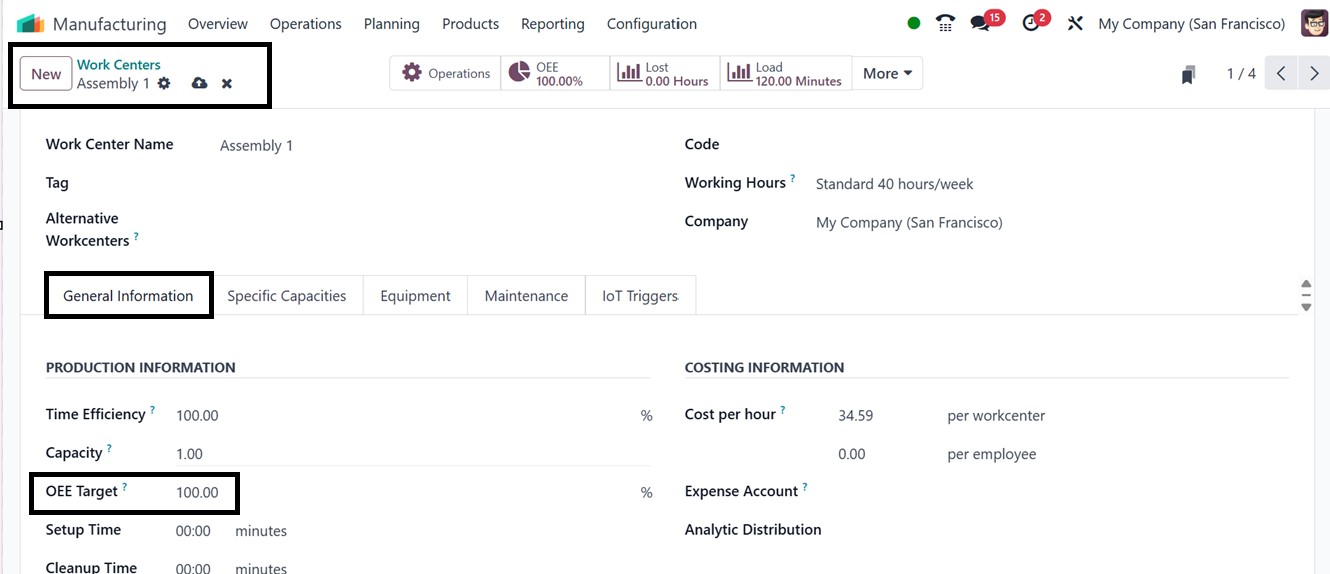Follow the Work Centers breadcrumb link
The height and width of the screenshot is (574, 1330).
(118, 64)
